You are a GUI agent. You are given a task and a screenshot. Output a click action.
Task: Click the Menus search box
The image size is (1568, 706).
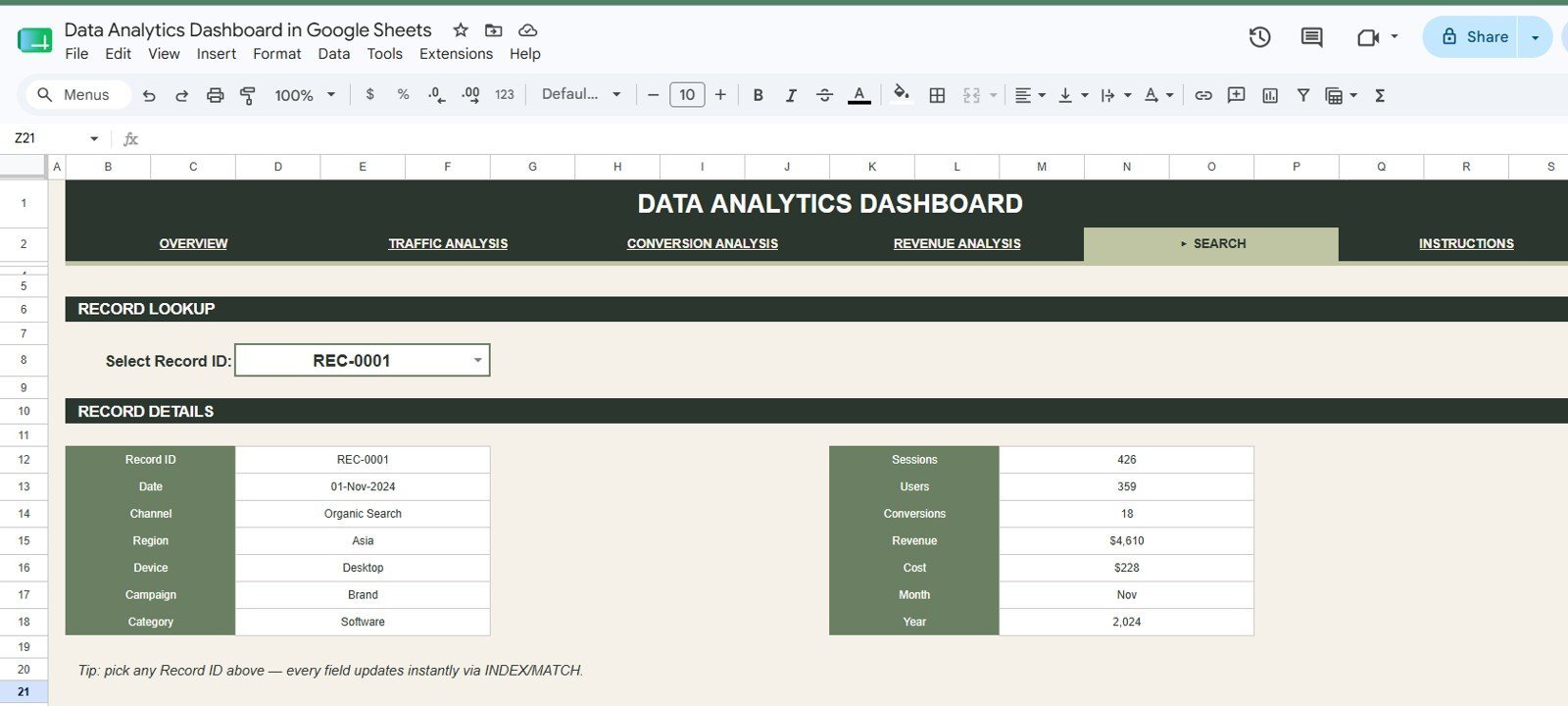78,94
